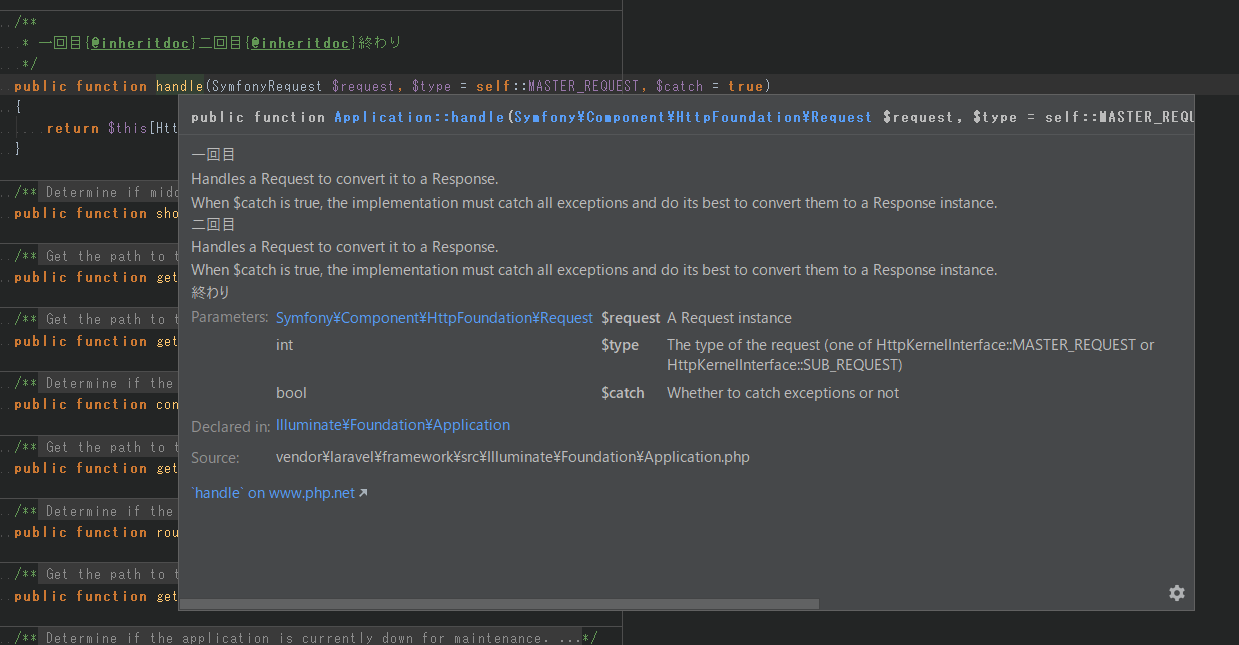Click the "public function sho" line
This screenshot has height=645, width=1239.
pyautogui.click(x=95, y=213)
